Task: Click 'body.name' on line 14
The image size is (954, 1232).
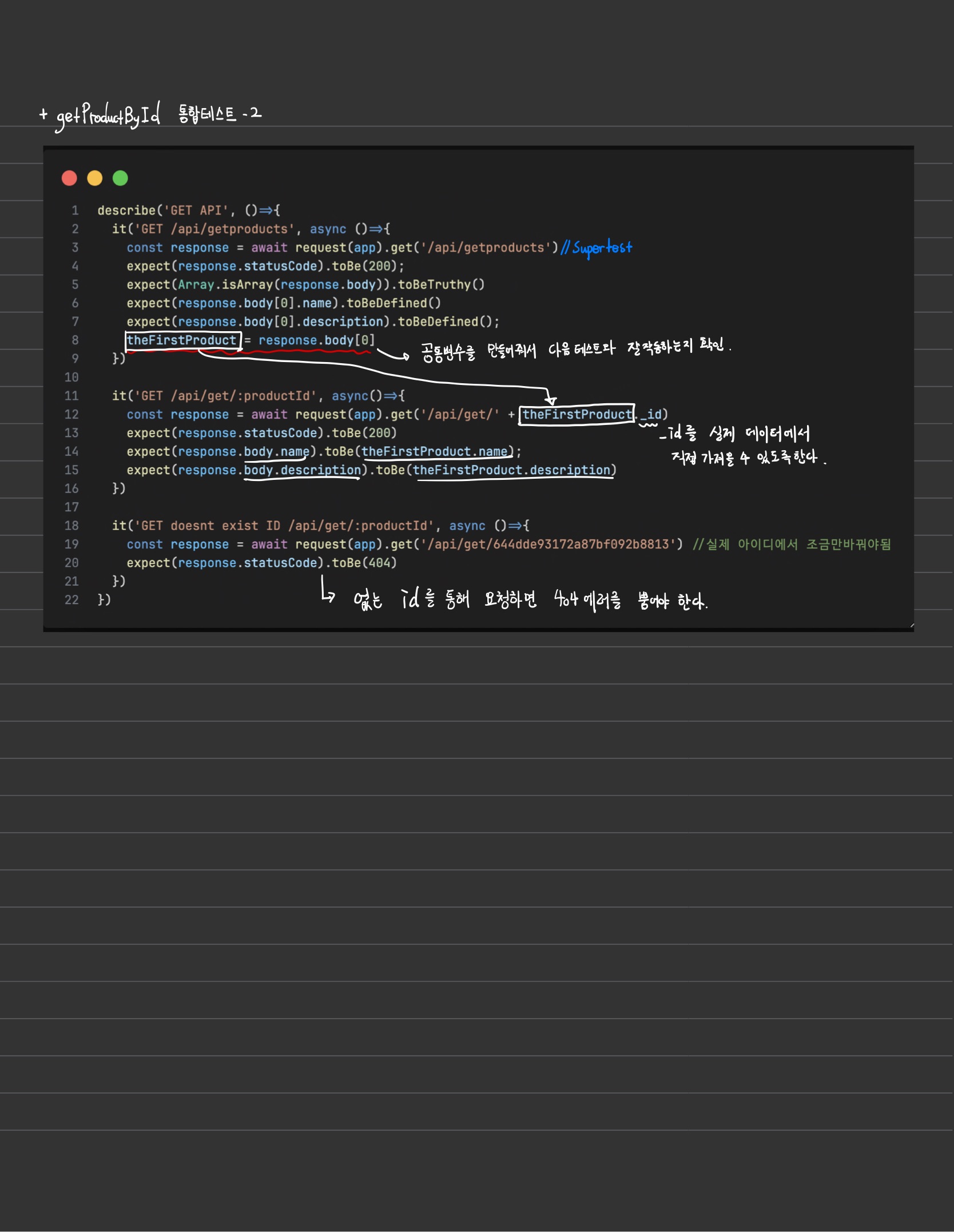Action: (x=277, y=452)
